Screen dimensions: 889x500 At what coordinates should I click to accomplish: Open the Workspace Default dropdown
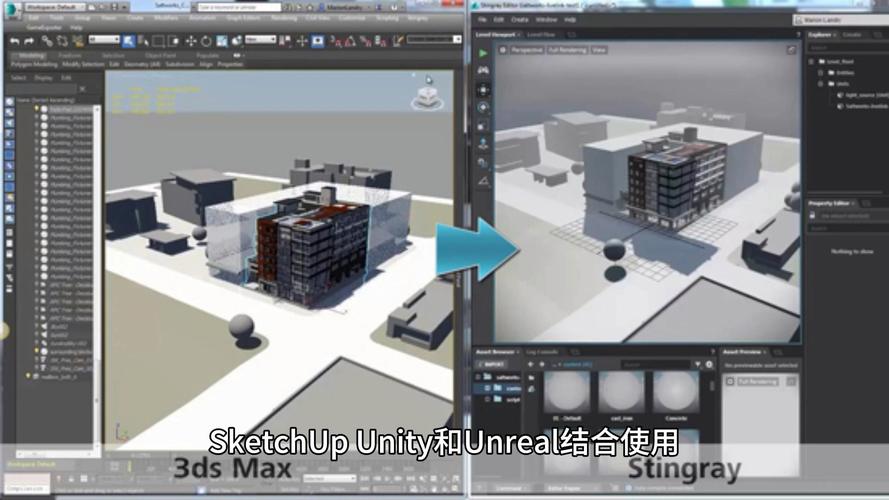[x=55, y=7]
